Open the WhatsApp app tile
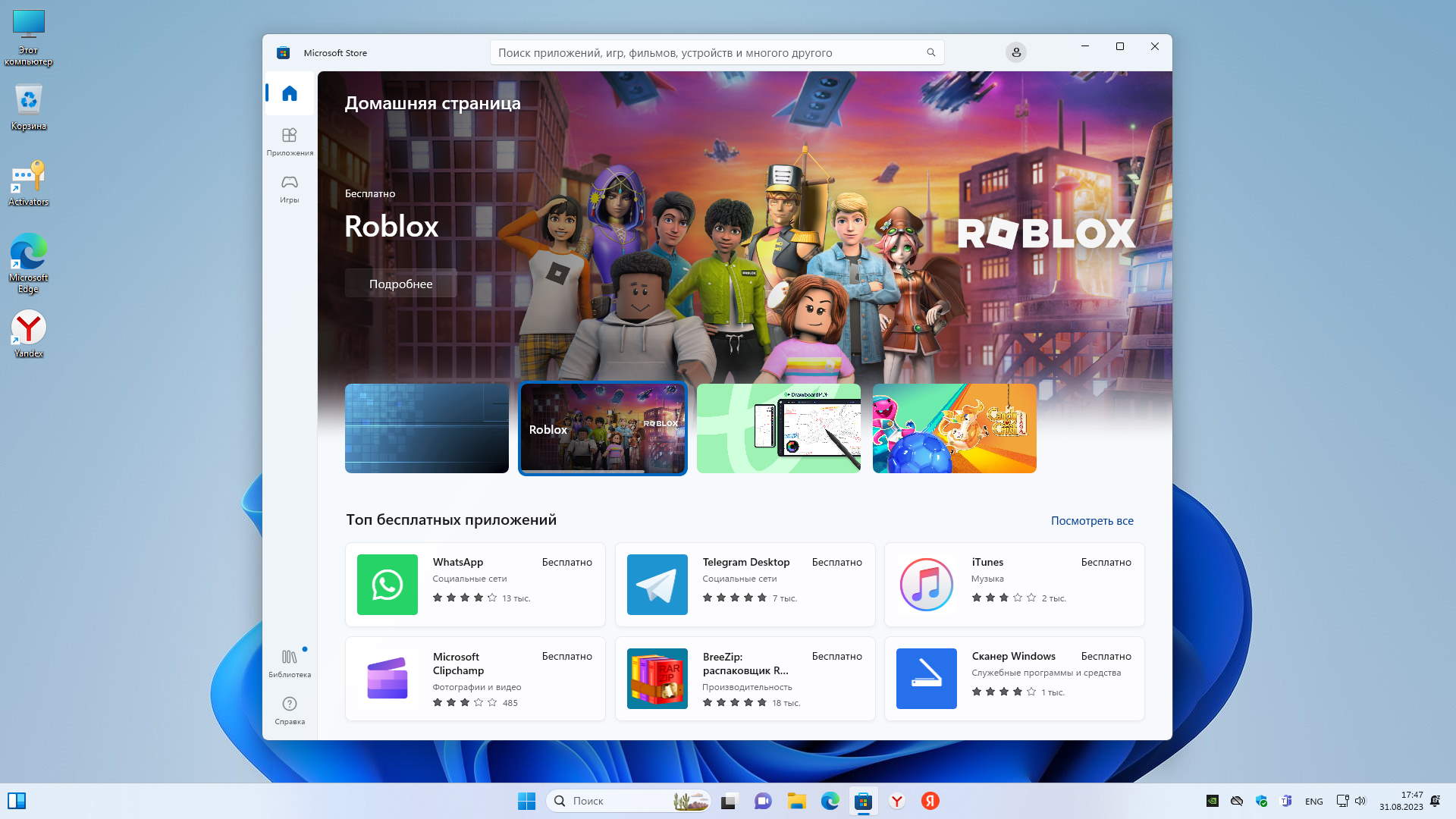1456x819 pixels. pos(475,584)
